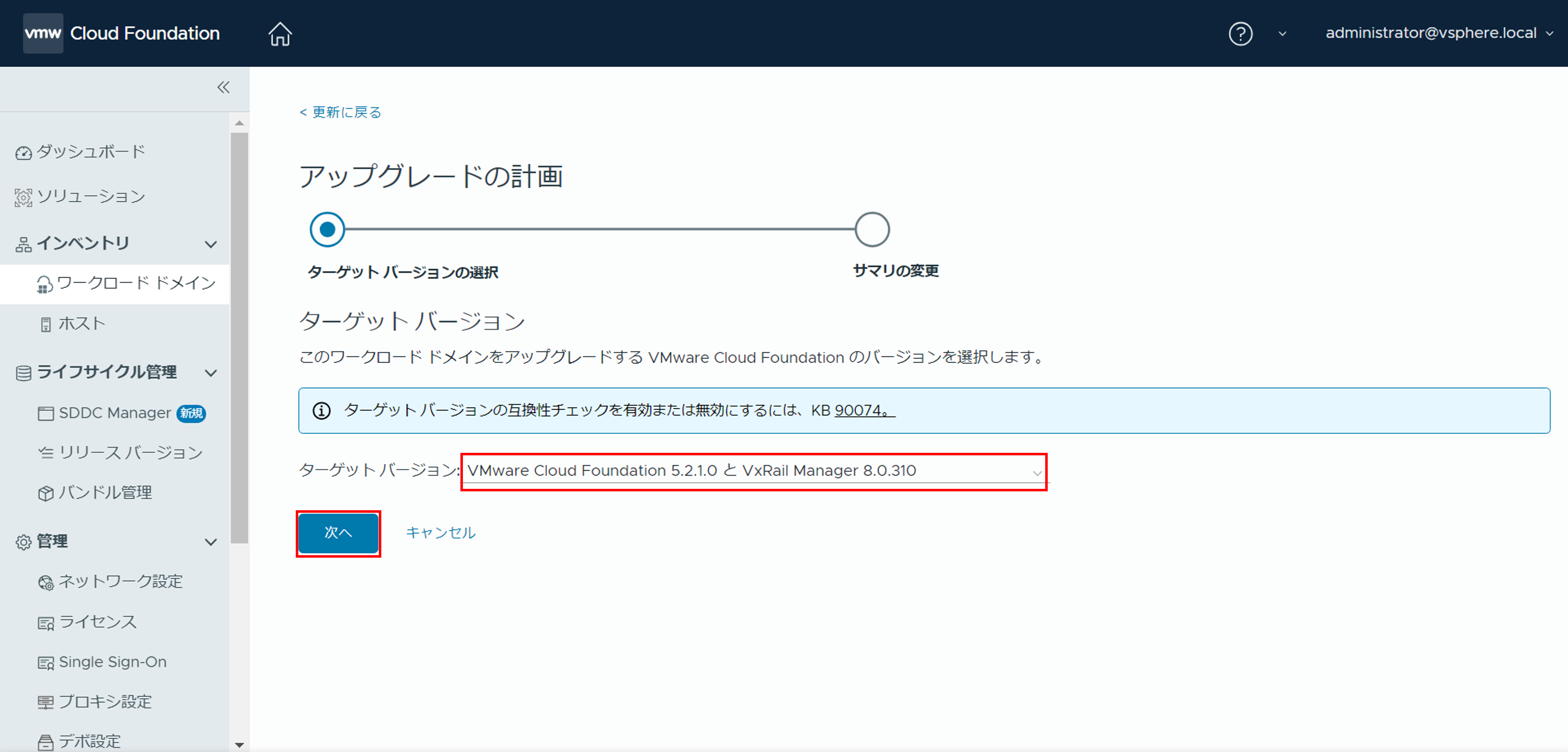Open リリース バージョン in sidebar
This screenshot has height=752, width=1568.
130,452
